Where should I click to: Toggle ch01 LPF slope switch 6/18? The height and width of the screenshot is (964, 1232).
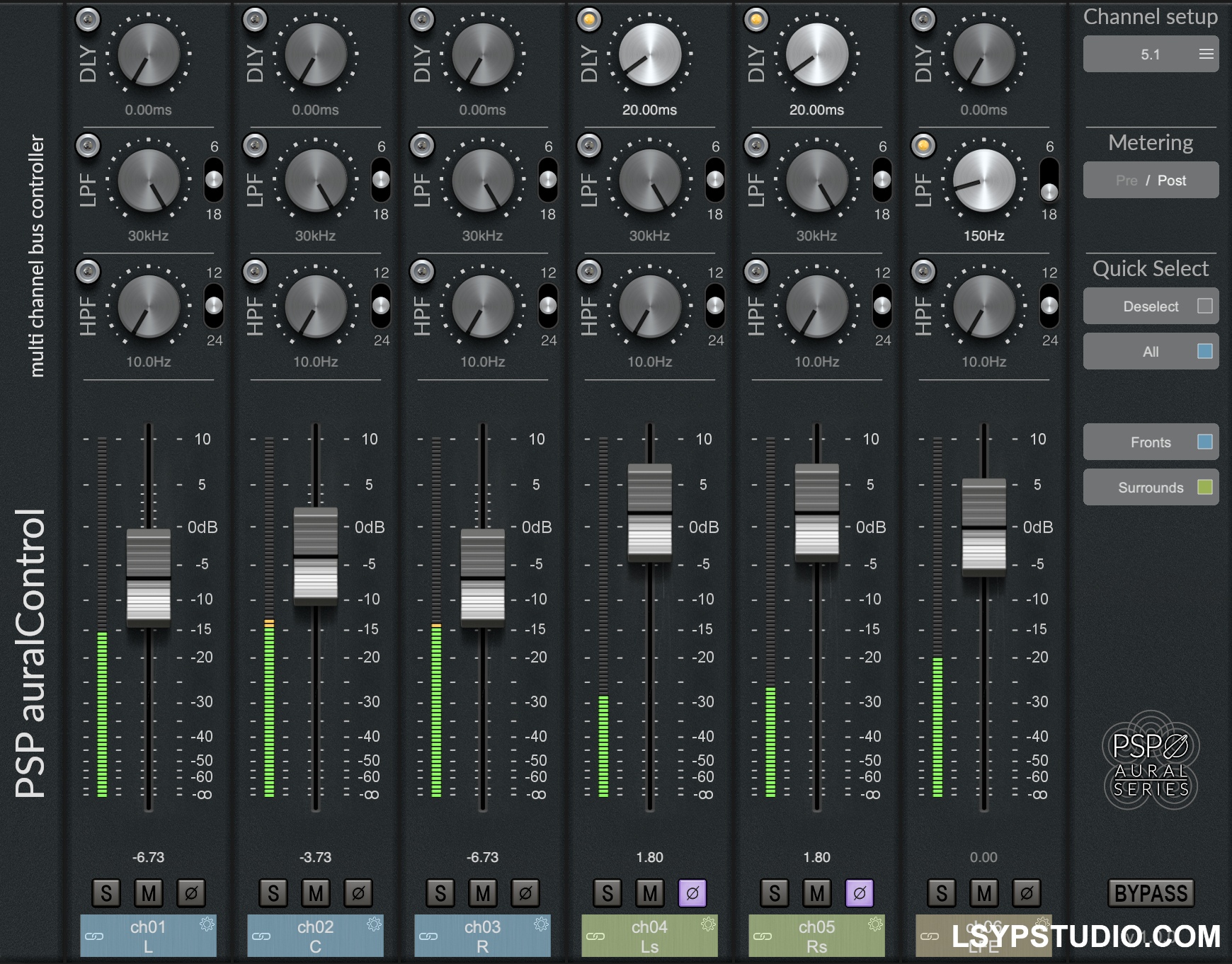pos(214,180)
